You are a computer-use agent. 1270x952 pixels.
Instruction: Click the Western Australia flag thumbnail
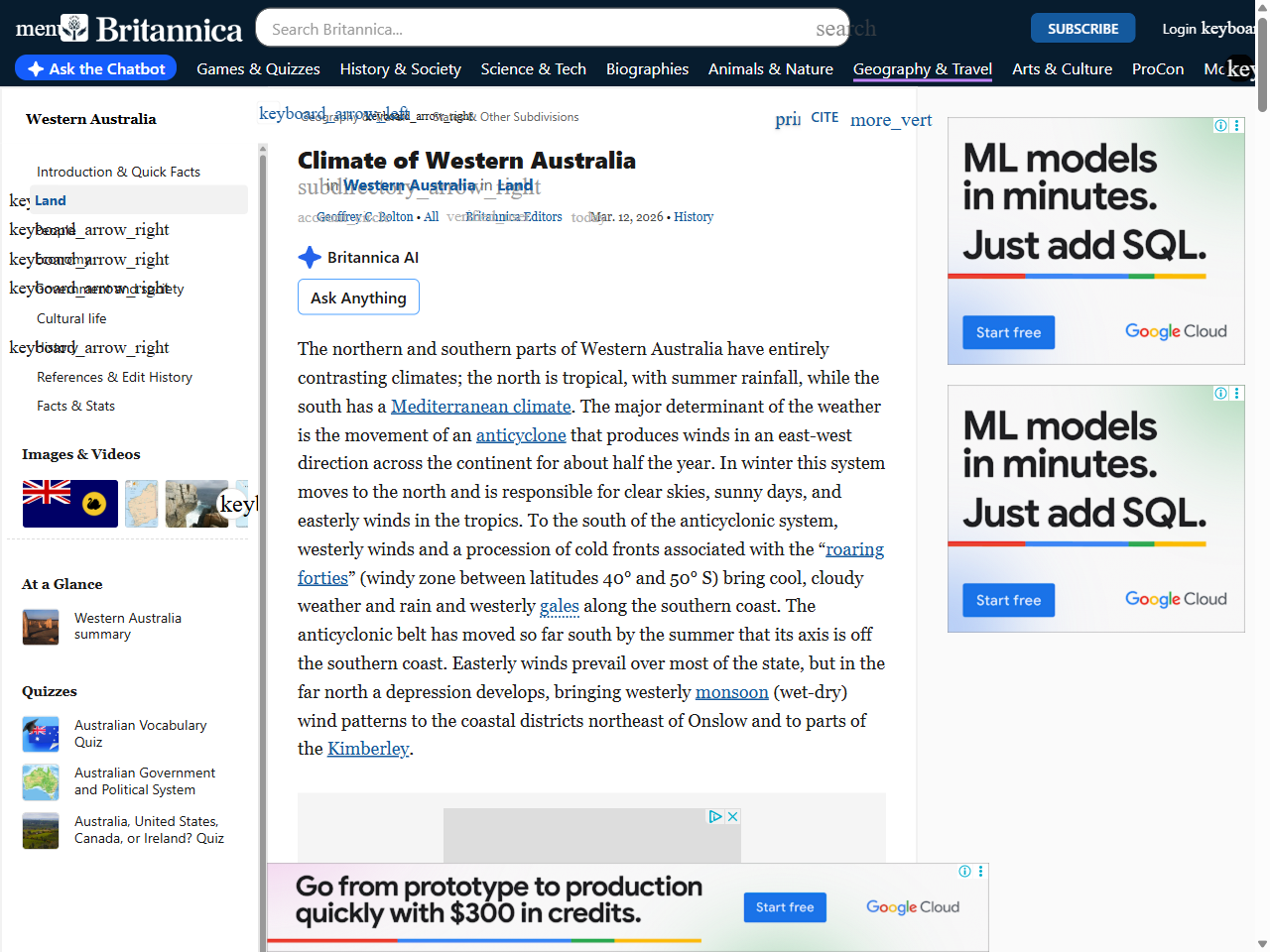(x=69, y=503)
